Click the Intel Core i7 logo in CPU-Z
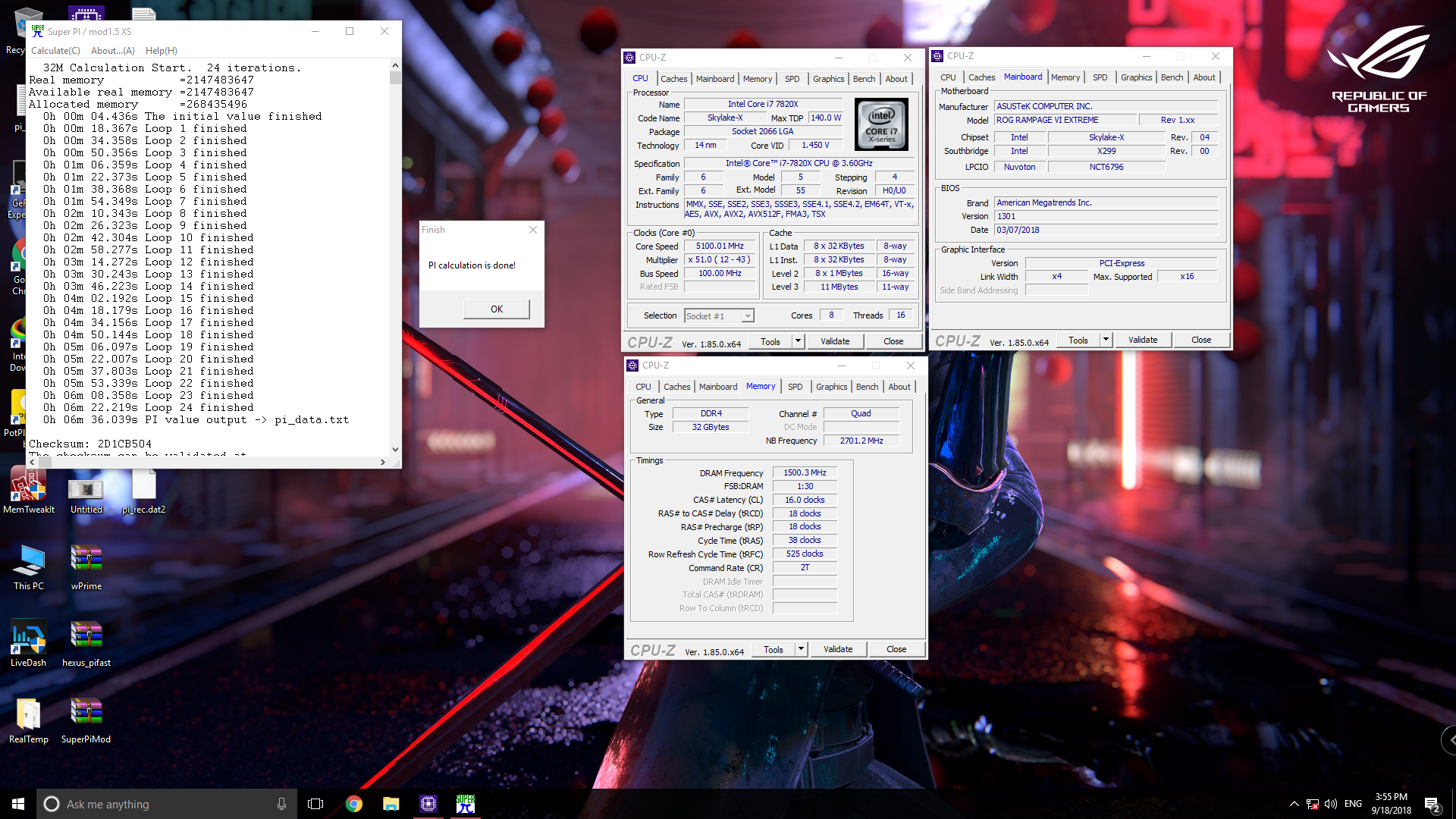 point(881,124)
